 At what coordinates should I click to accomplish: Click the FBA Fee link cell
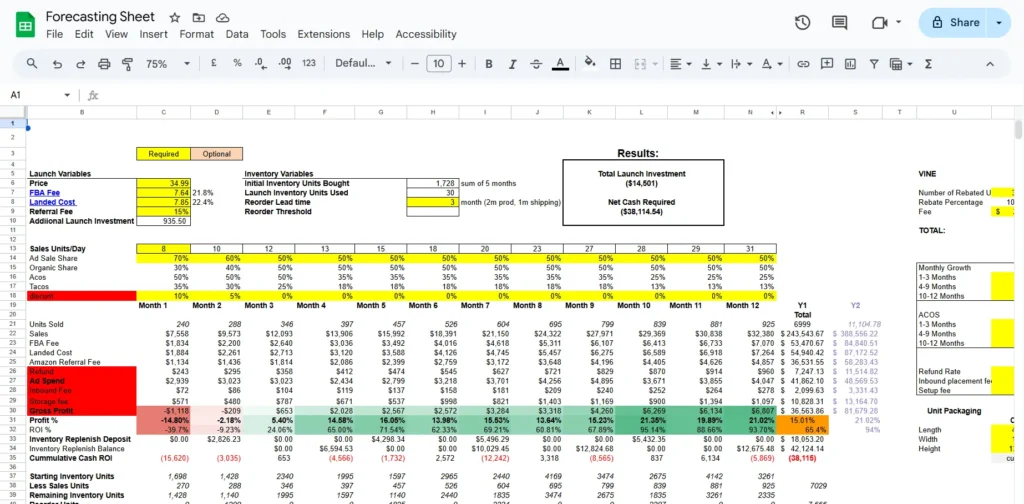click(x=44, y=192)
